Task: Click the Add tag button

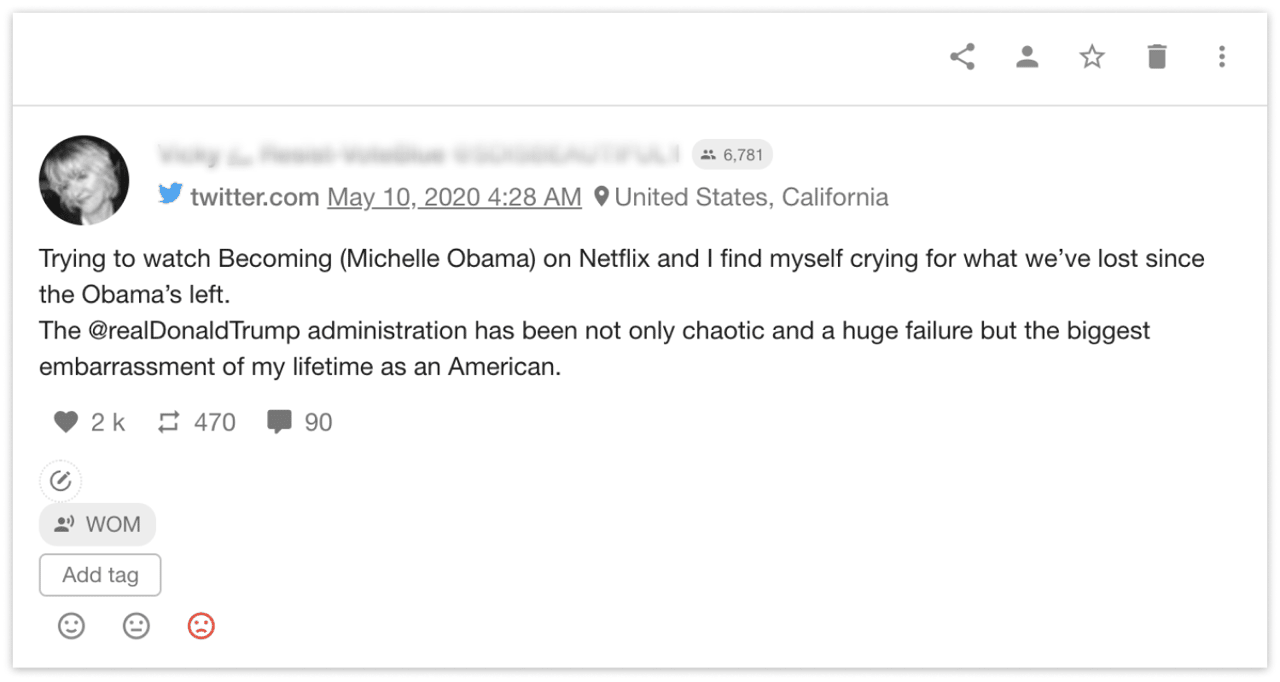Action: click(100, 575)
